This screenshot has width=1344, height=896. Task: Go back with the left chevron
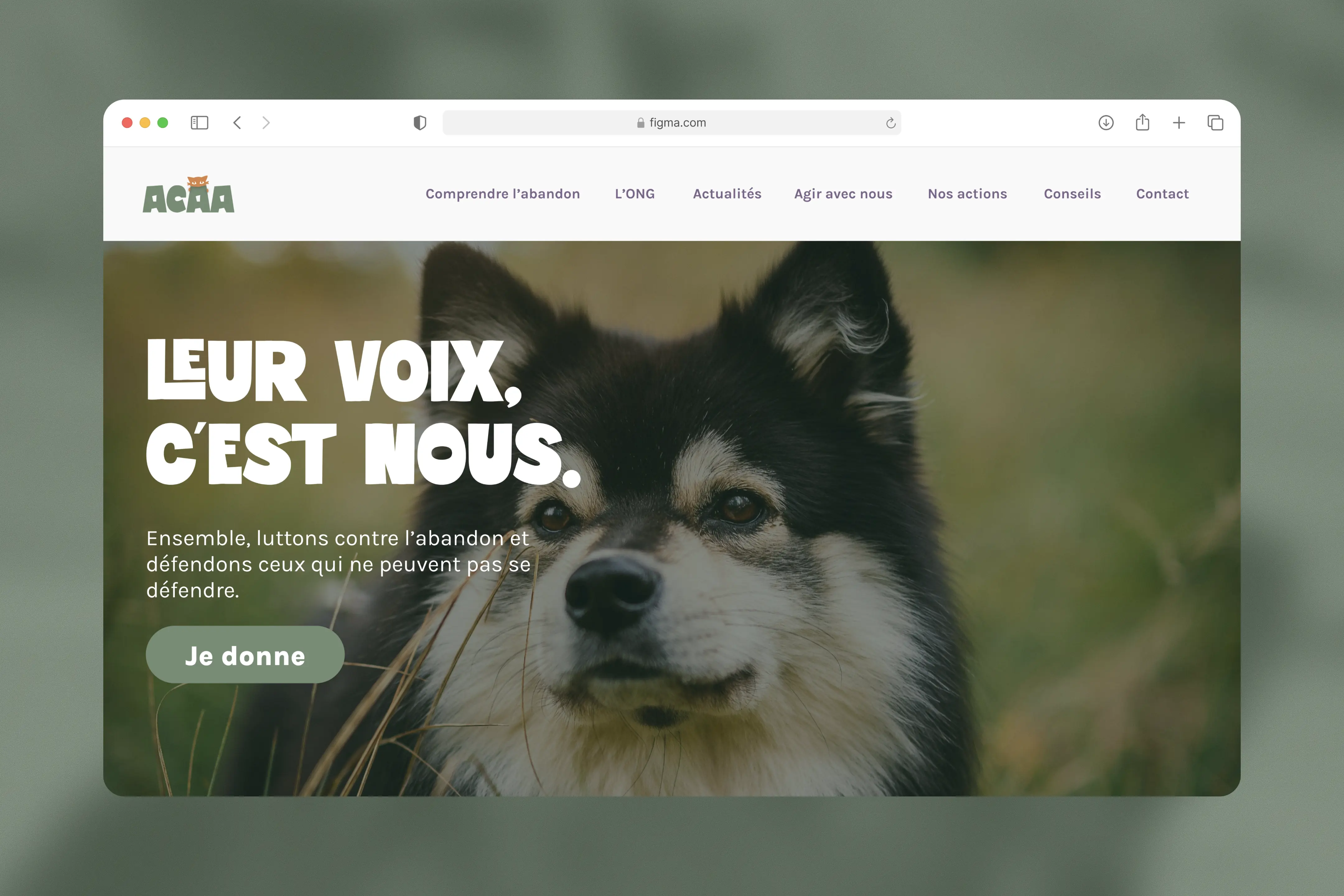click(237, 123)
